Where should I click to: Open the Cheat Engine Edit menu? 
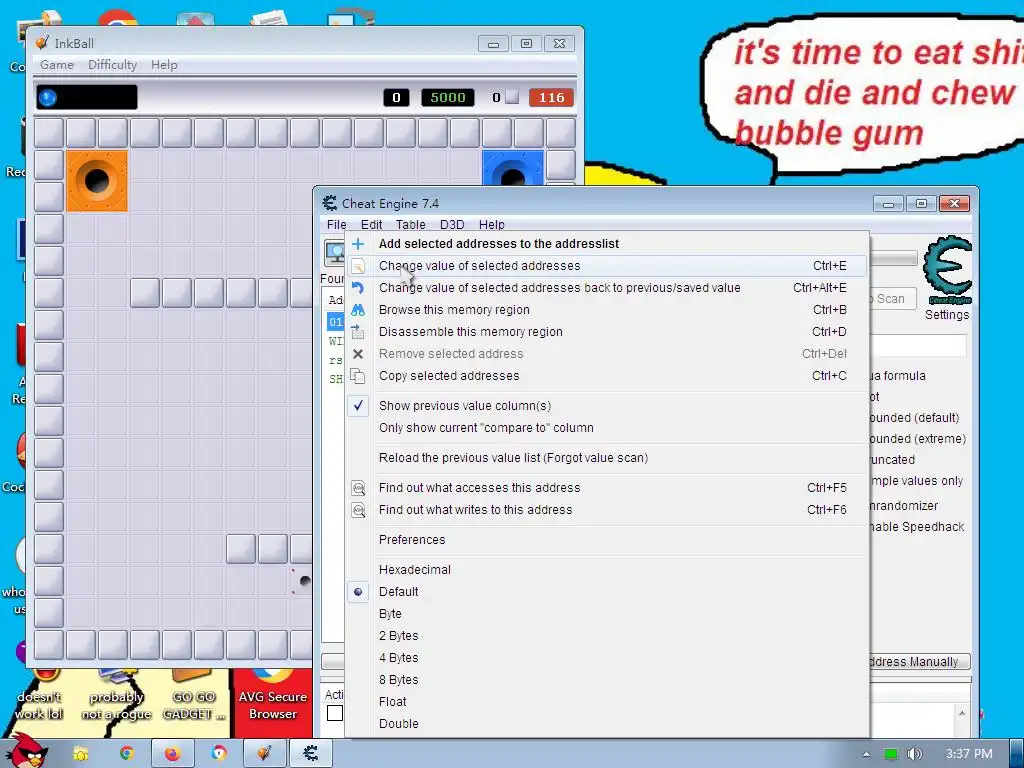pos(371,225)
